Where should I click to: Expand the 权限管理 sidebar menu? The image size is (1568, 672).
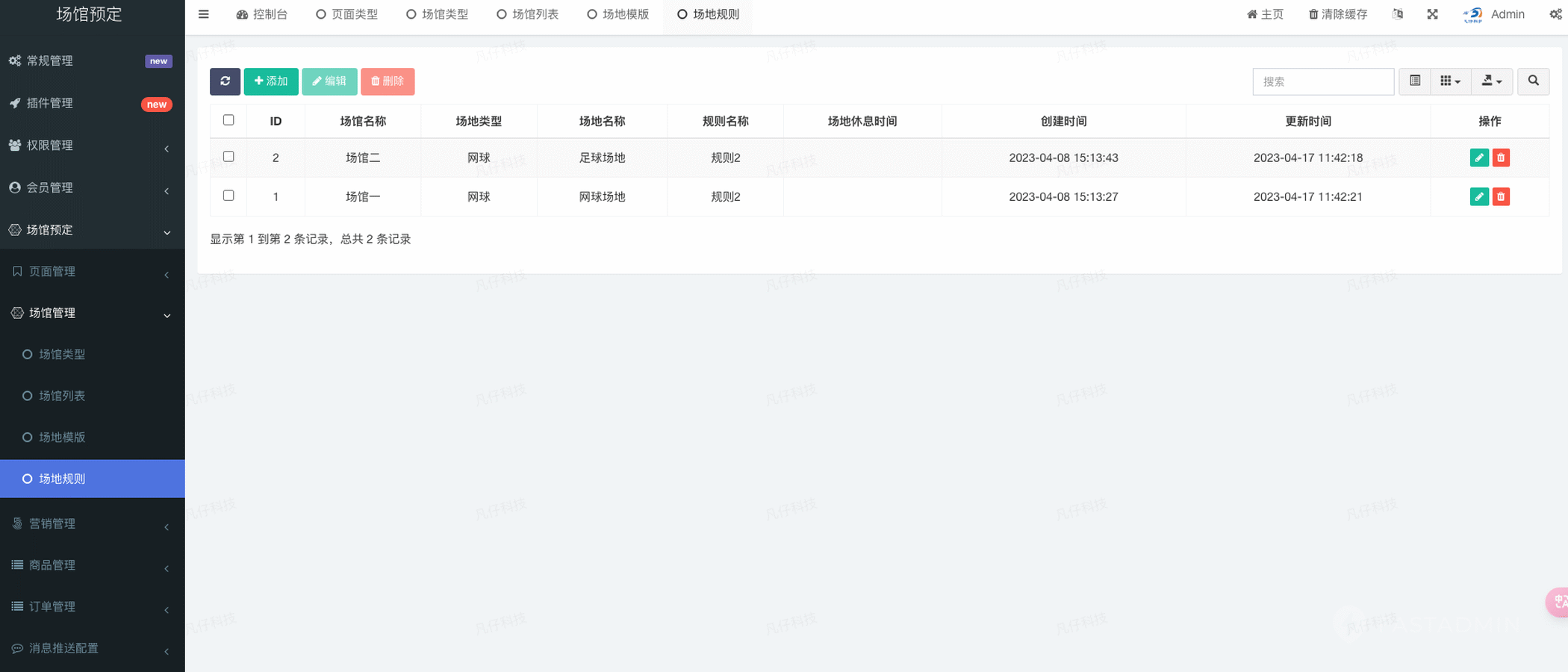(92, 146)
